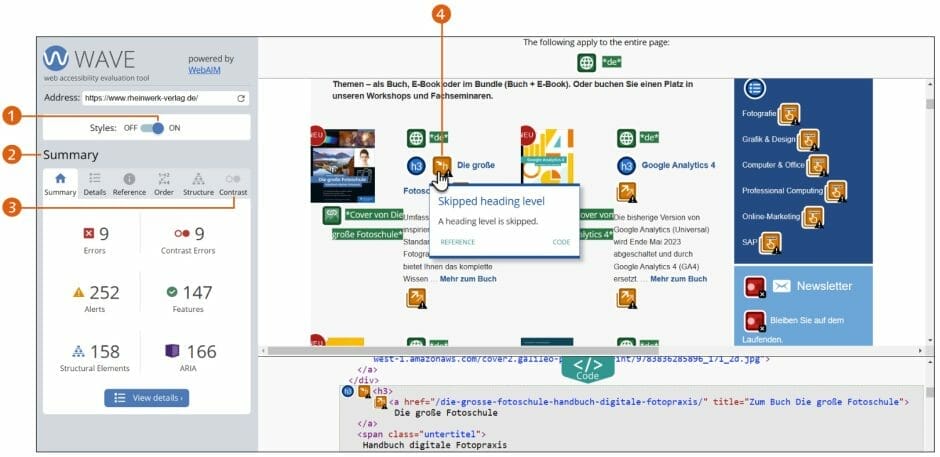Click CODE in the Skipped heading tooltip
Viewport: 940px width, 457px height.
click(561, 242)
